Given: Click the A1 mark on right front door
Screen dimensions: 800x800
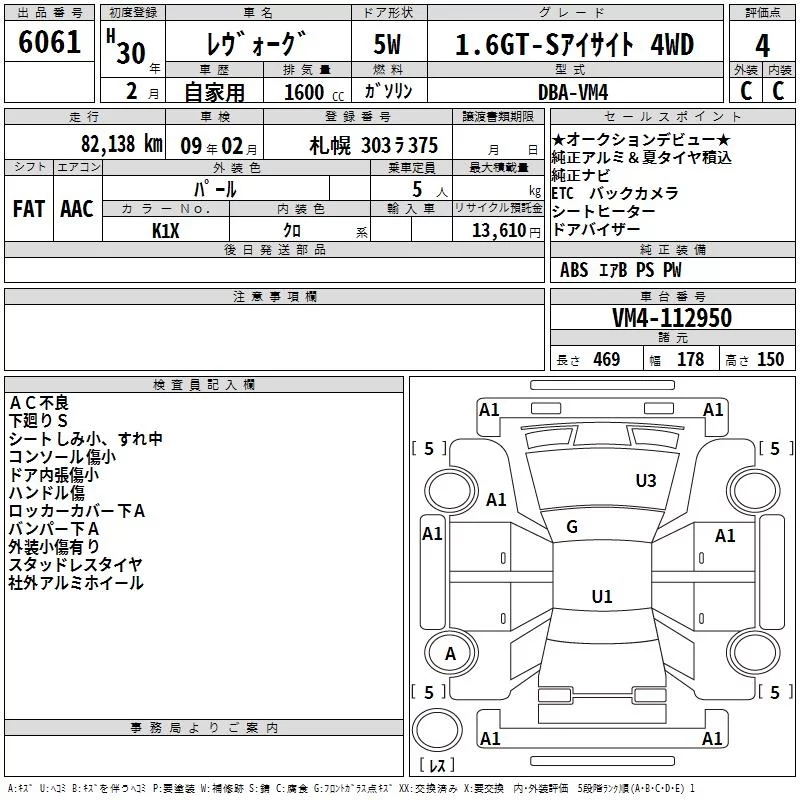Looking at the screenshot, I should point(725,536).
